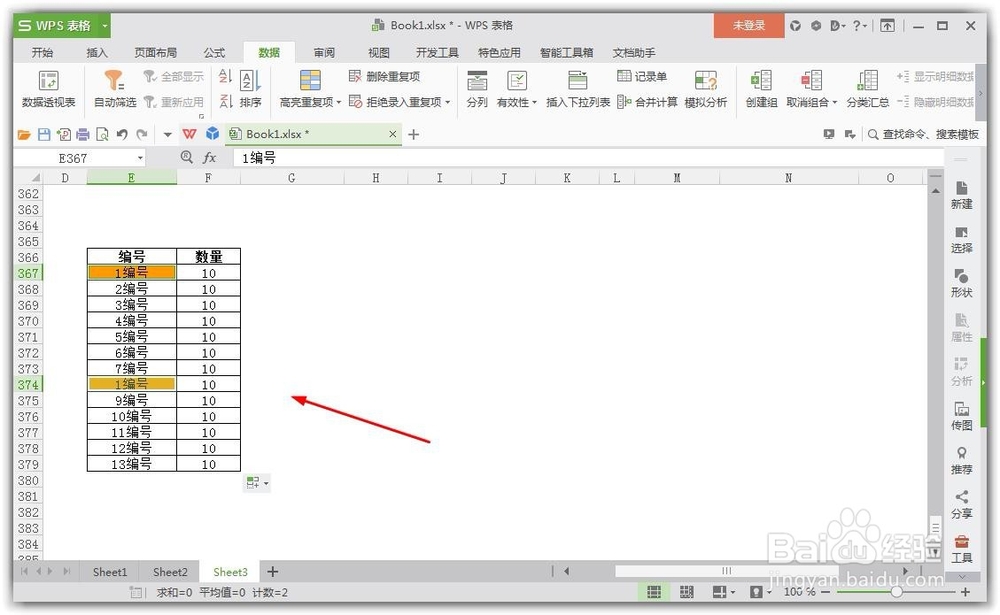
Task: Click the 分类汇总 subtotal icon
Action: [867, 85]
